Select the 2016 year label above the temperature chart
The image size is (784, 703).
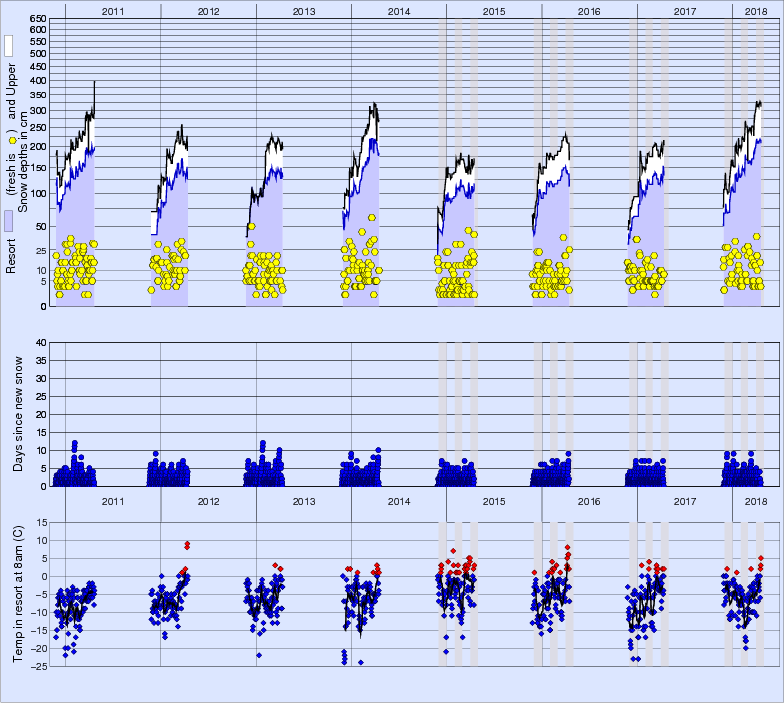(x=589, y=501)
